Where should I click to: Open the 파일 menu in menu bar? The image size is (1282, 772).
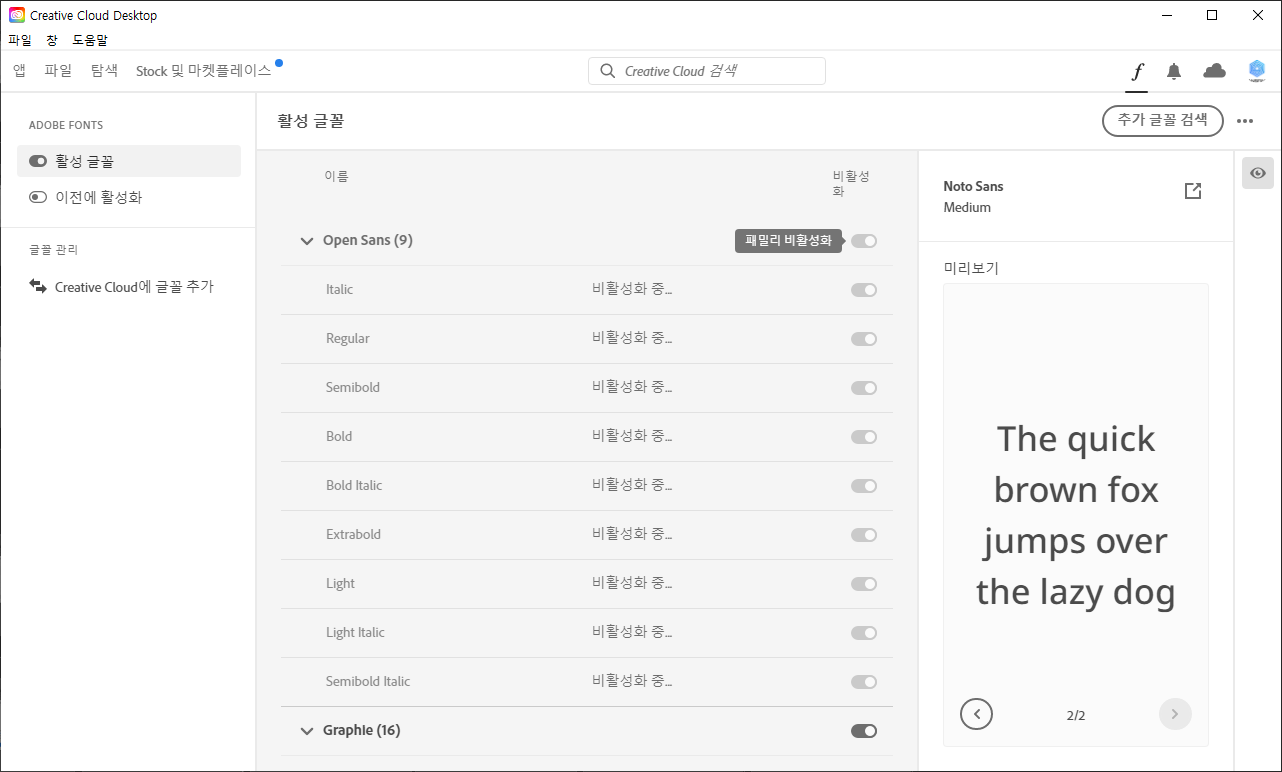[20, 40]
